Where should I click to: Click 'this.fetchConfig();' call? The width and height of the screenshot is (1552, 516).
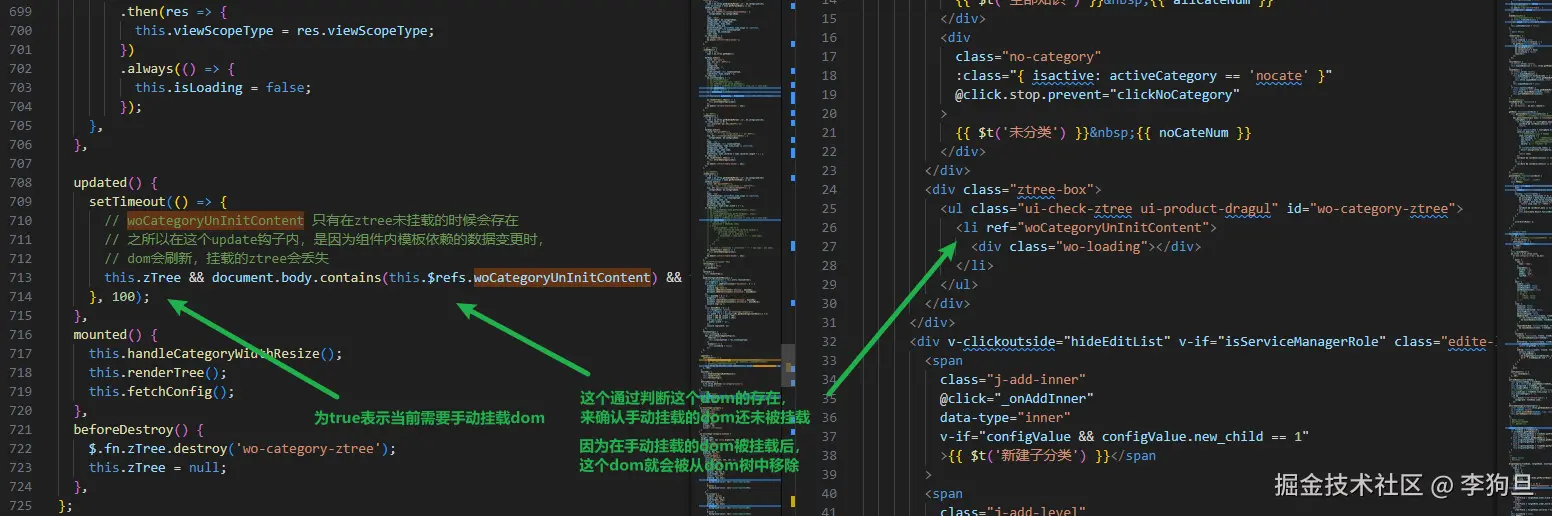pyautogui.click(x=162, y=392)
